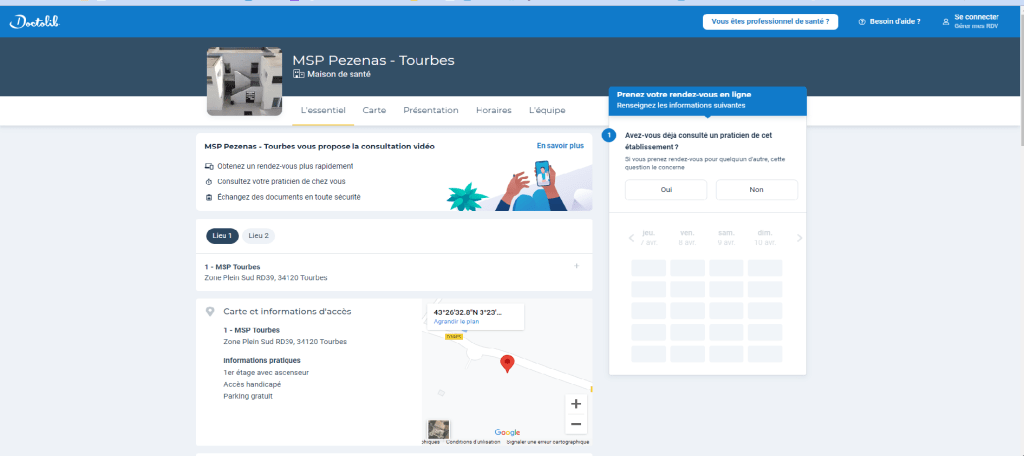Answer Oui to already consulted question
The width and height of the screenshot is (1024, 456).
point(666,189)
